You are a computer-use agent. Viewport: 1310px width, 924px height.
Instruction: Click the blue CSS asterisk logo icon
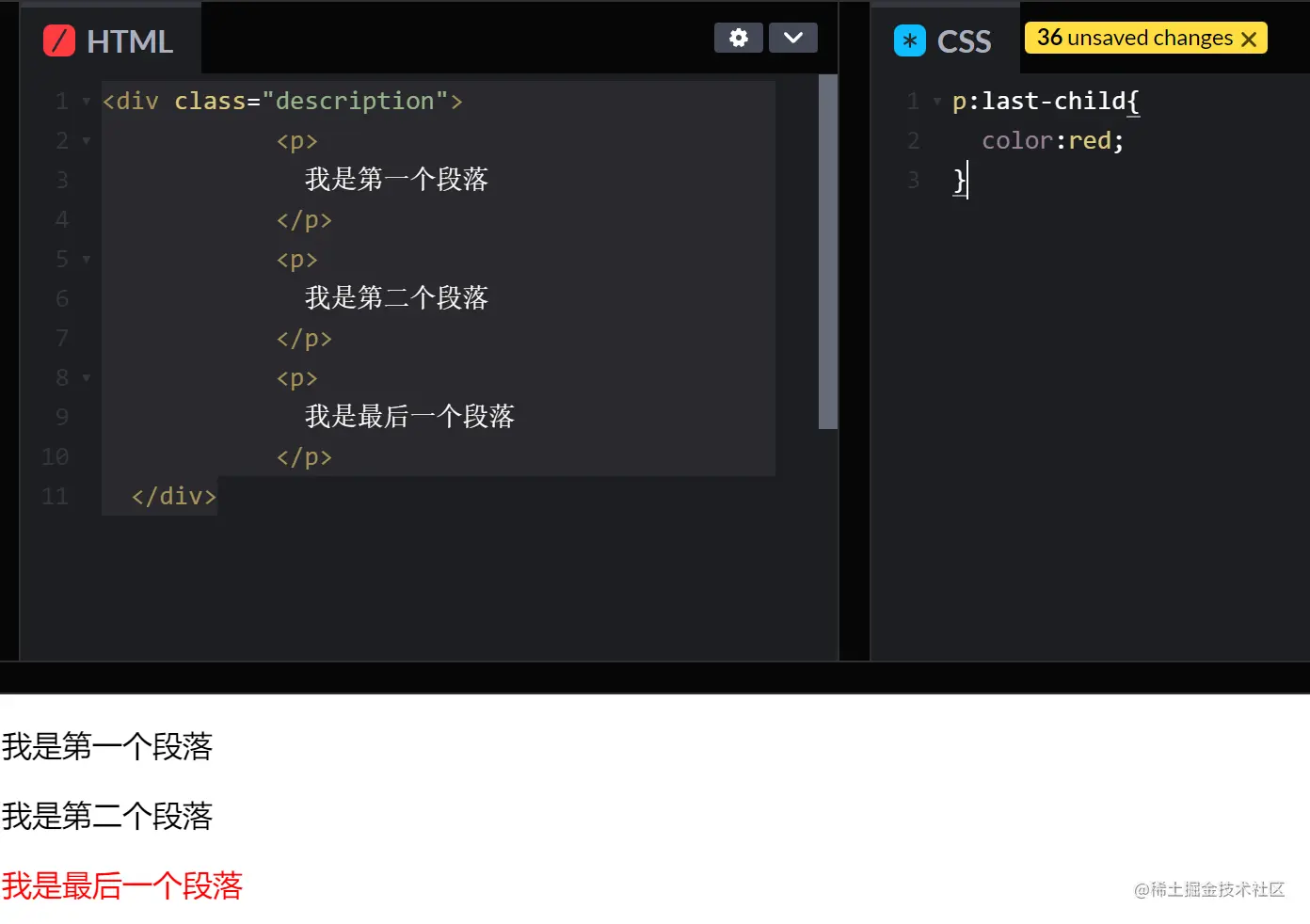[x=910, y=40]
